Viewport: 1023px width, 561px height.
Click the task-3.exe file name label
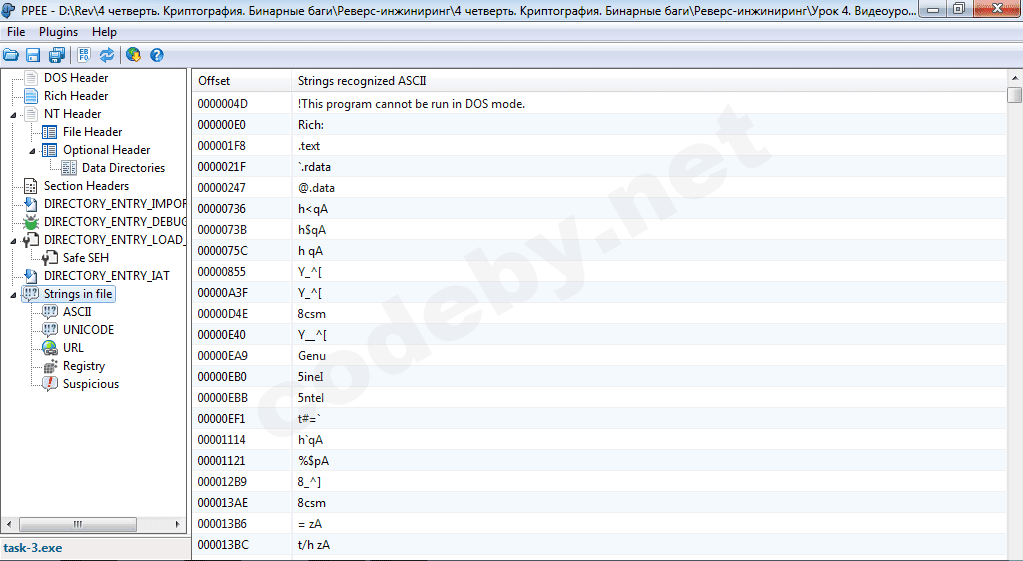tap(33, 548)
